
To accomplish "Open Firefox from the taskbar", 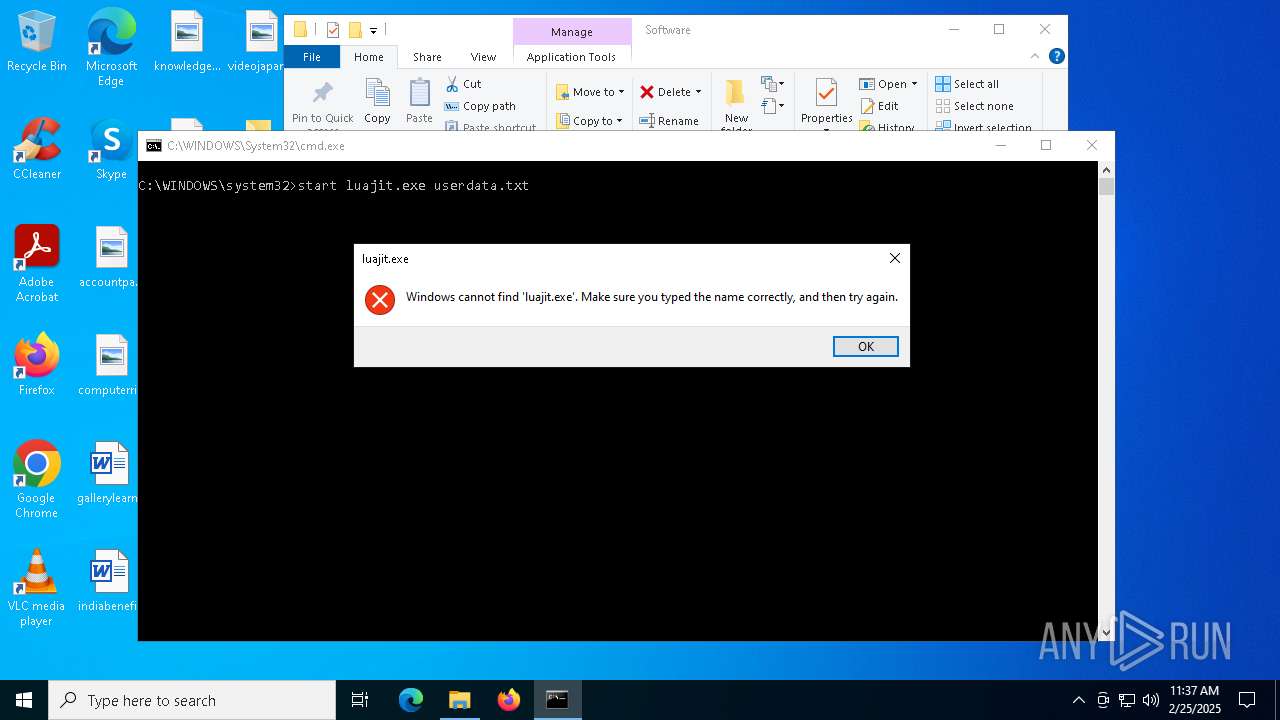I will click(x=508, y=700).
